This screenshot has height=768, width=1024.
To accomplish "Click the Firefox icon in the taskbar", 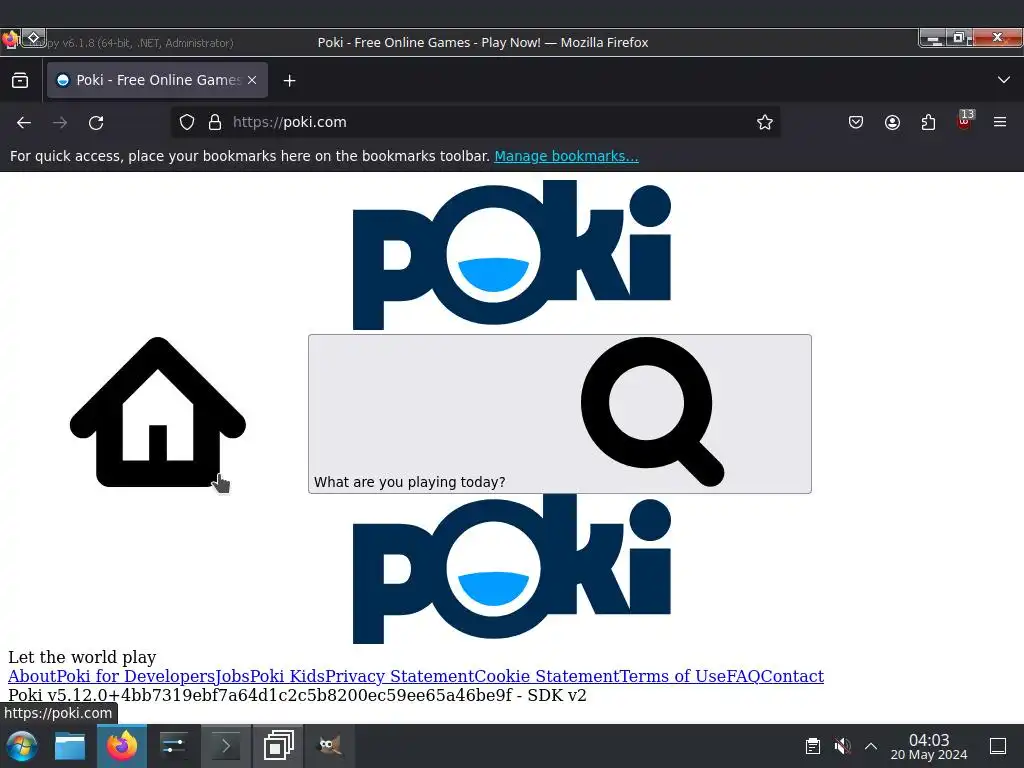I will pos(122,746).
